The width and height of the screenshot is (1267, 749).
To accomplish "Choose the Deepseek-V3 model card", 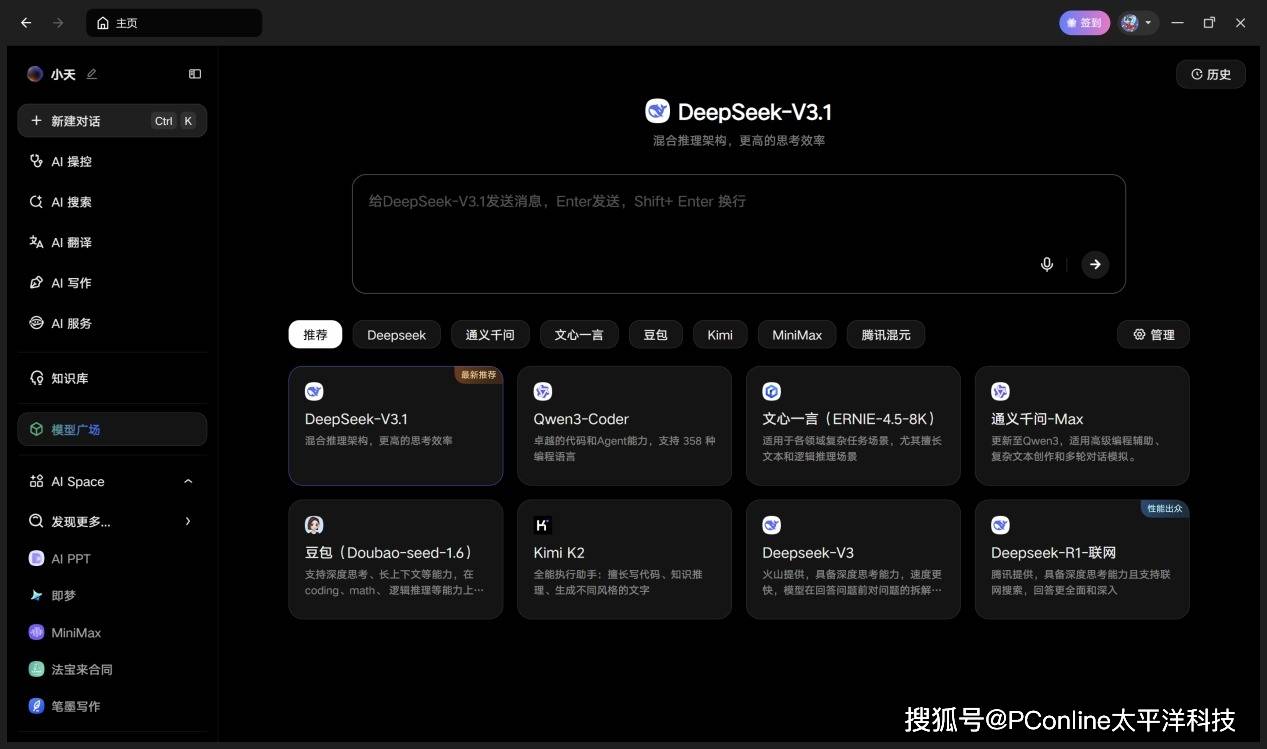I will tap(853, 560).
